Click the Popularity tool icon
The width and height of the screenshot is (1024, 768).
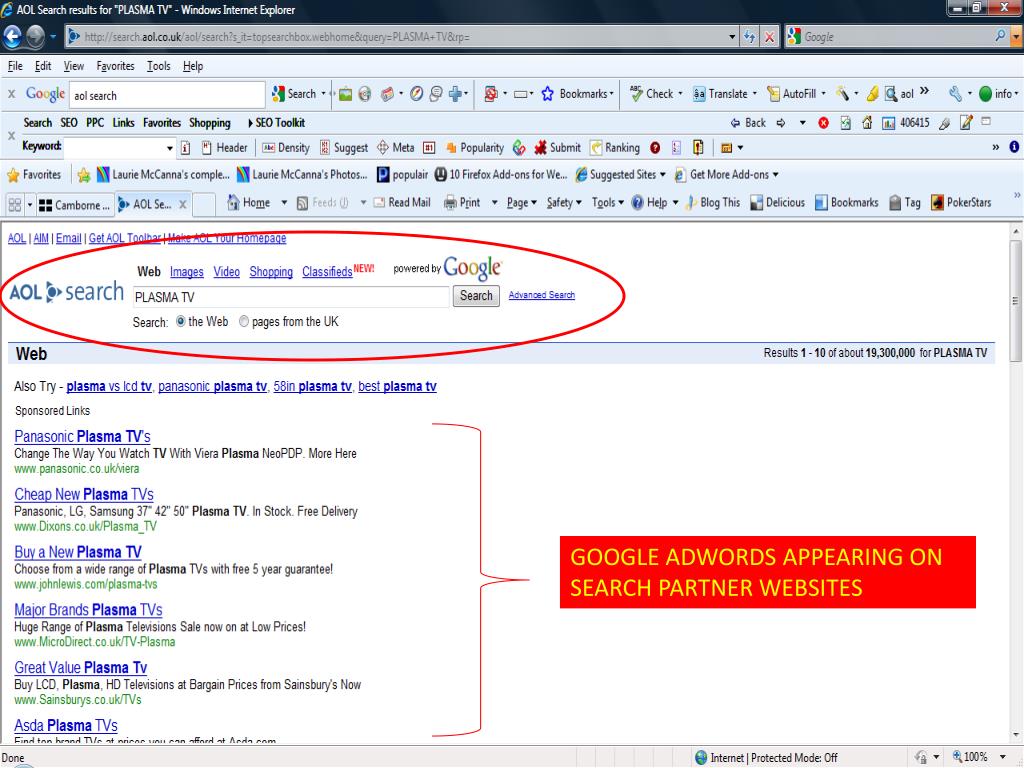[x=451, y=148]
